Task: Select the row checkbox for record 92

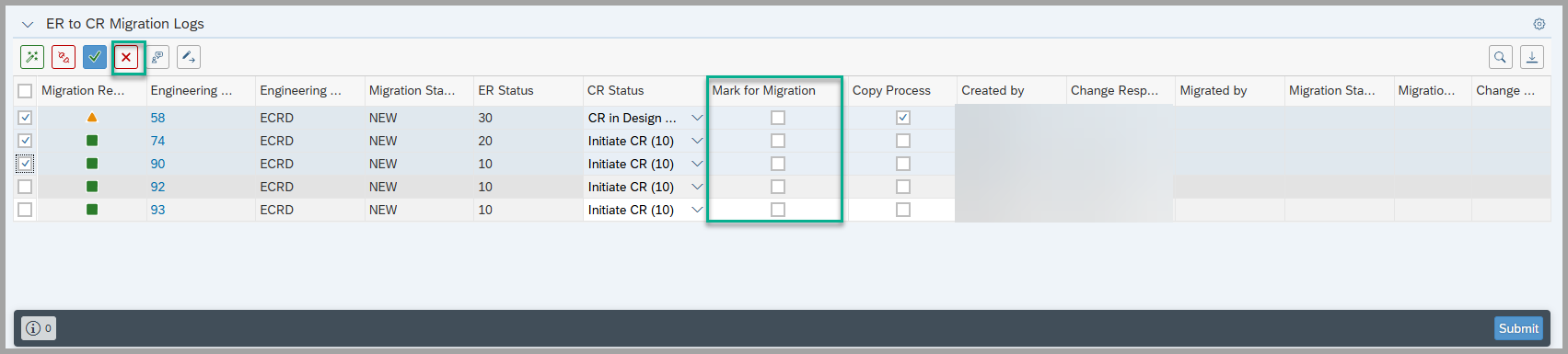Action: click(25, 187)
